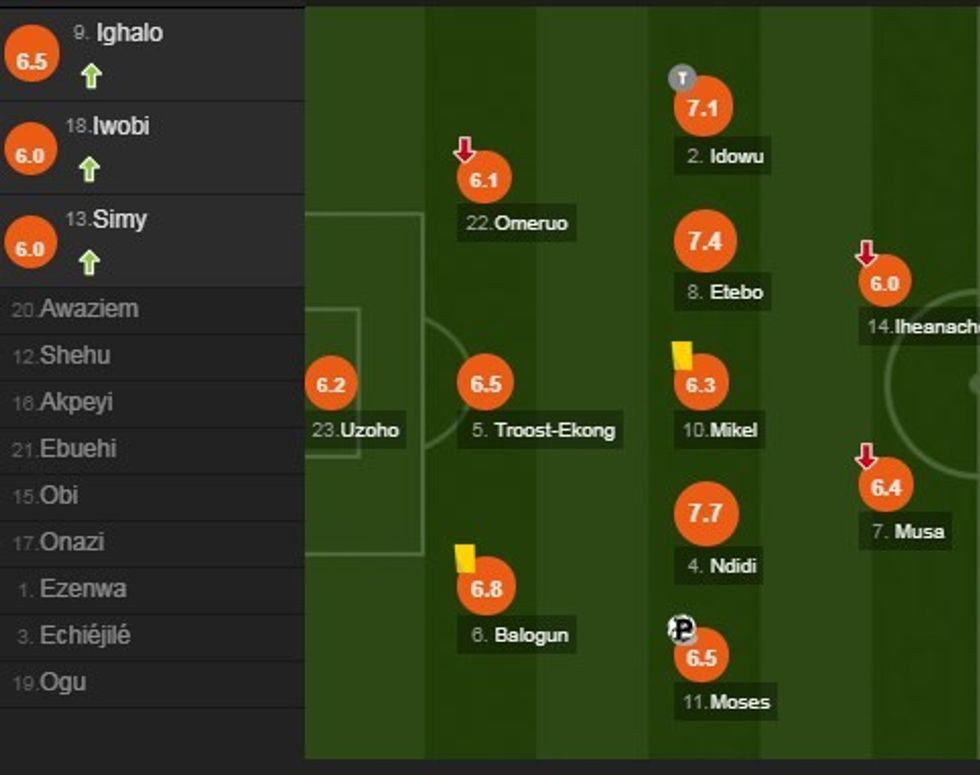
Task: Click Balogun's yellow card icon
Action: pyautogui.click(x=465, y=558)
